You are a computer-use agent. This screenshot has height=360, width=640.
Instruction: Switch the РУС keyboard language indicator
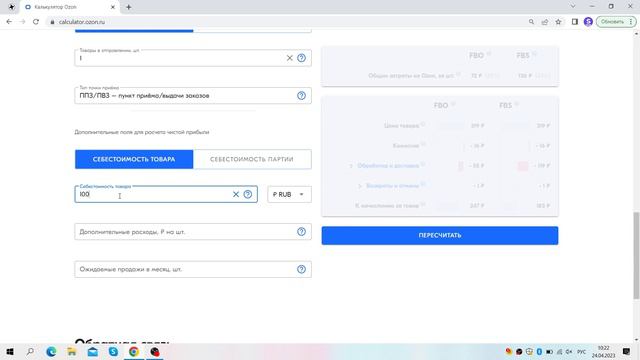coord(582,351)
